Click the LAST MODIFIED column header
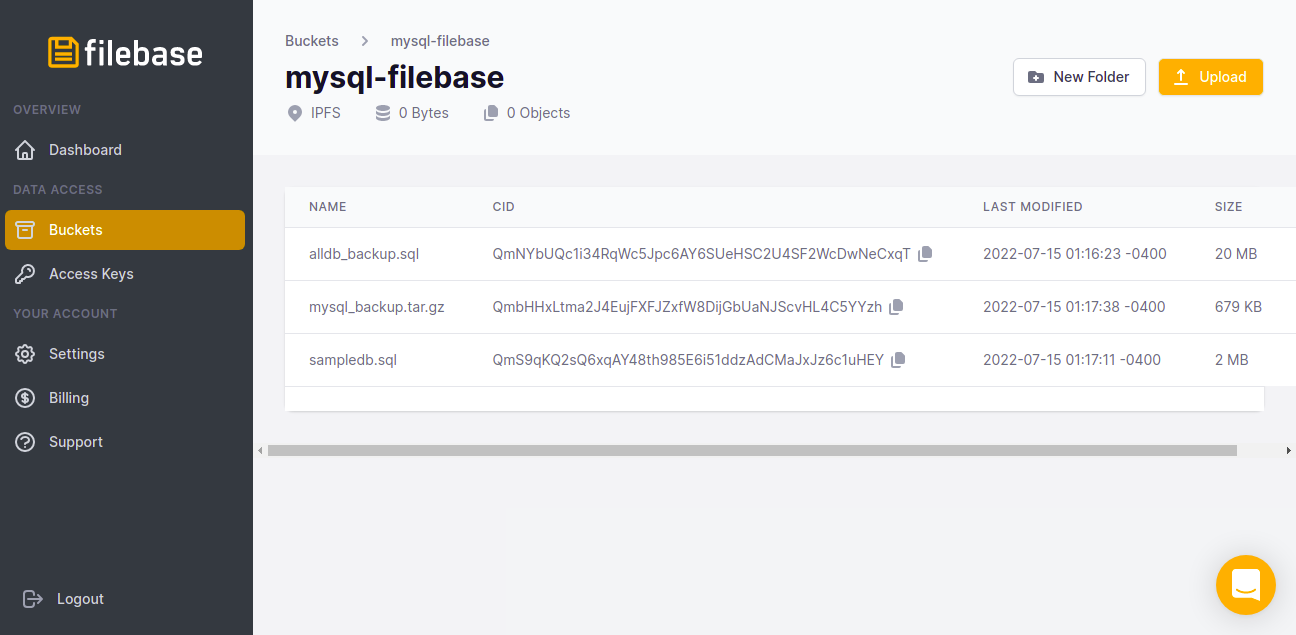This screenshot has width=1296, height=635. coord(1033,207)
